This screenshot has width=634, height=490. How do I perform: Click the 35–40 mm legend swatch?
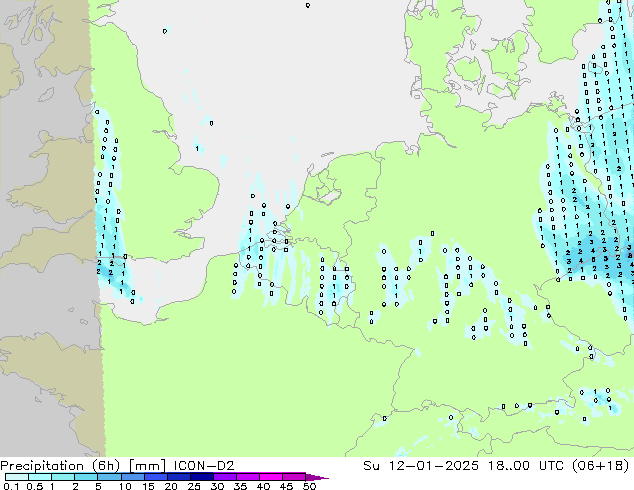(x=247, y=477)
